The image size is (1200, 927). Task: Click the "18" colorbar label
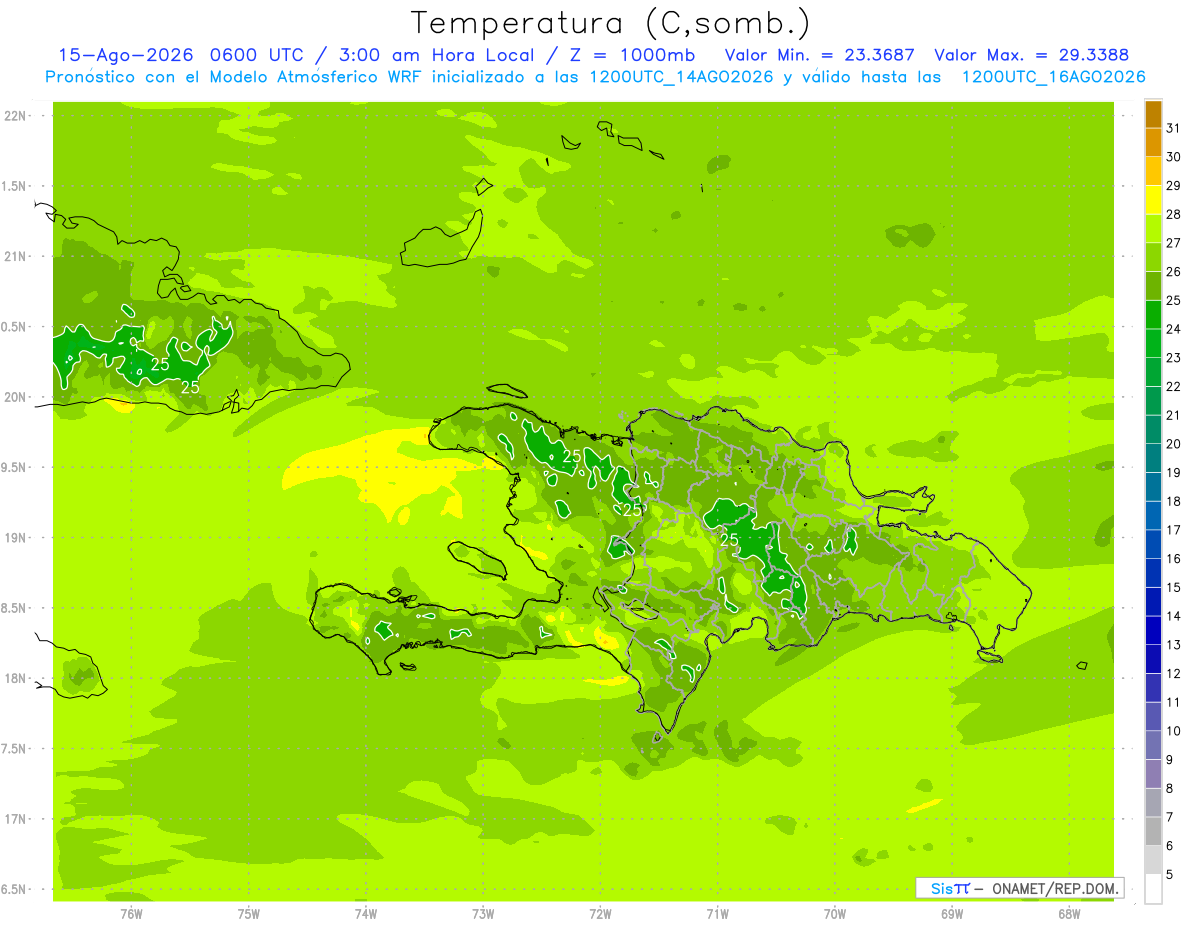pyautogui.click(x=1174, y=501)
